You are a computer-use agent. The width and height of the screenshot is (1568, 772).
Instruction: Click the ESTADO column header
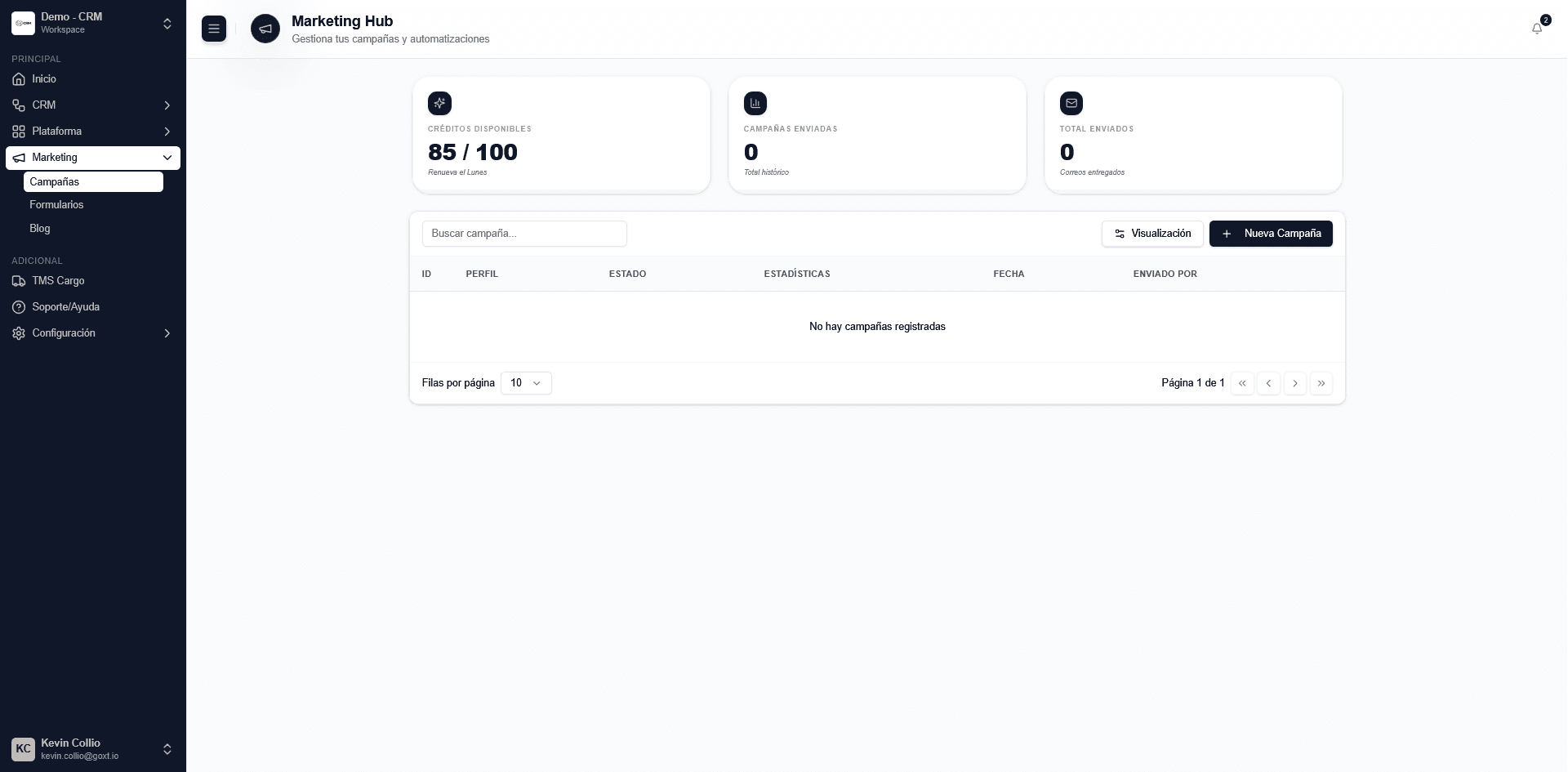(627, 274)
